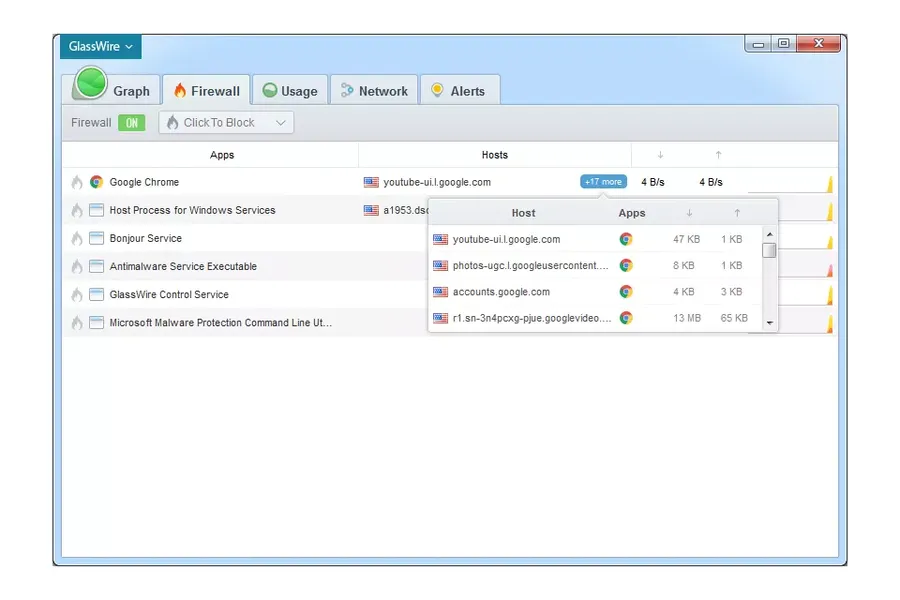Click scroll down arrow in hosts popup
The height and width of the screenshot is (600, 900).
pyautogui.click(x=769, y=323)
